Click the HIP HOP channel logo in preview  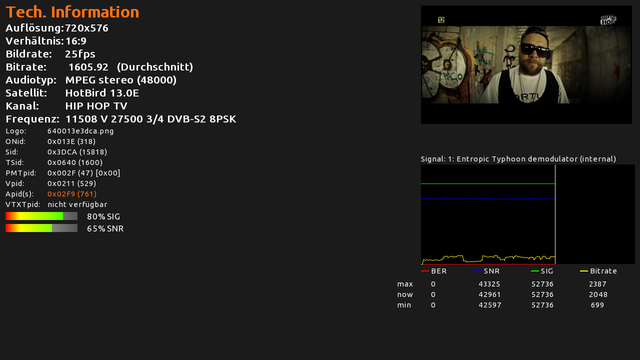tap(608, 20)
